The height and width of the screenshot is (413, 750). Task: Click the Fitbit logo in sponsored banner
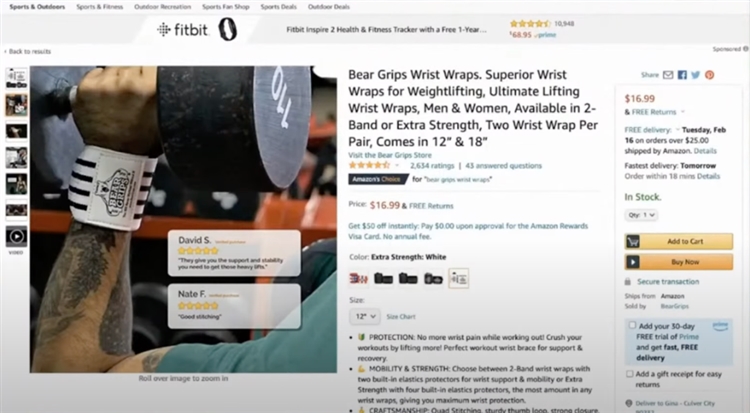click(x=183, y=30)
